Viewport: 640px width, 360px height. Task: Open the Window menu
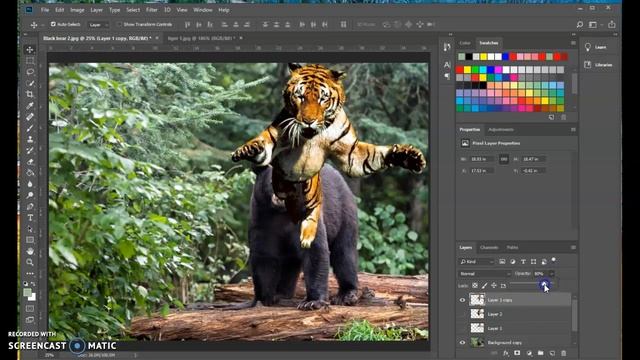coord(203,10)
